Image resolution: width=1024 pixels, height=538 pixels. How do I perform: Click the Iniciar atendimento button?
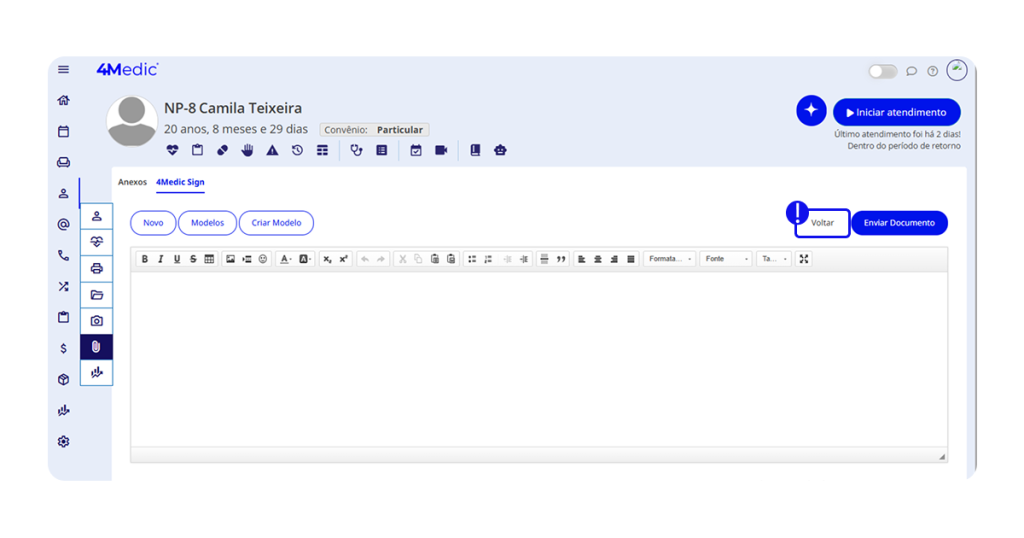(897, 112)
